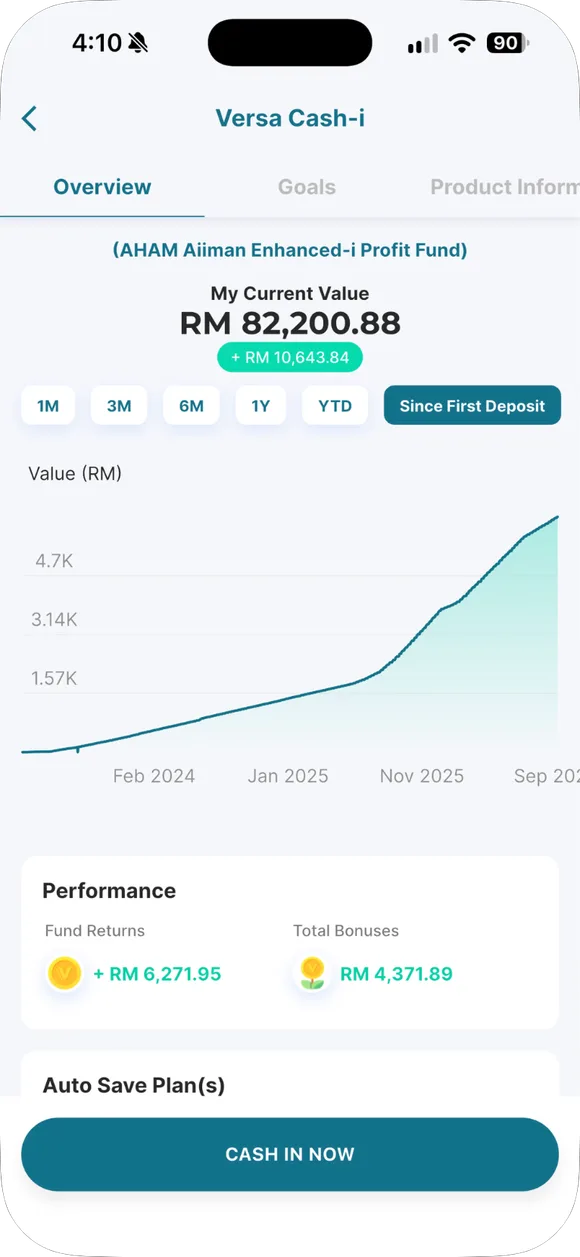Viewport: 580px width, 1257px height.
Task: Tap the Nov 2025 date on chart
Action: [x=422, y=776]
